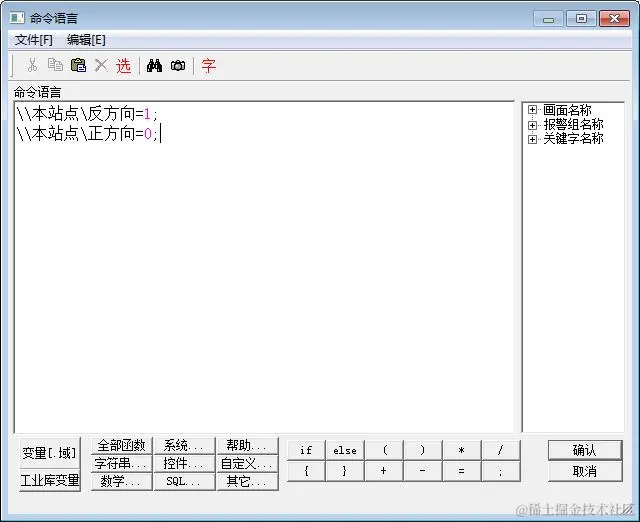Click the Copy icon in toolbar
The image size is (640, 522).
[x=55, y=65]
